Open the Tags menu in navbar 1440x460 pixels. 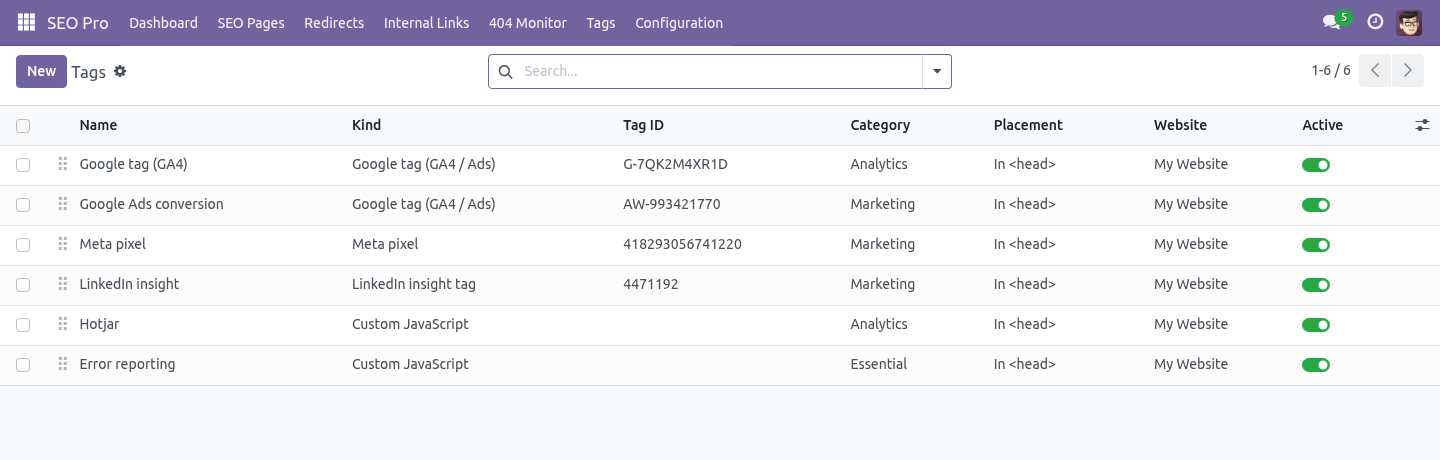pos(601,22)
